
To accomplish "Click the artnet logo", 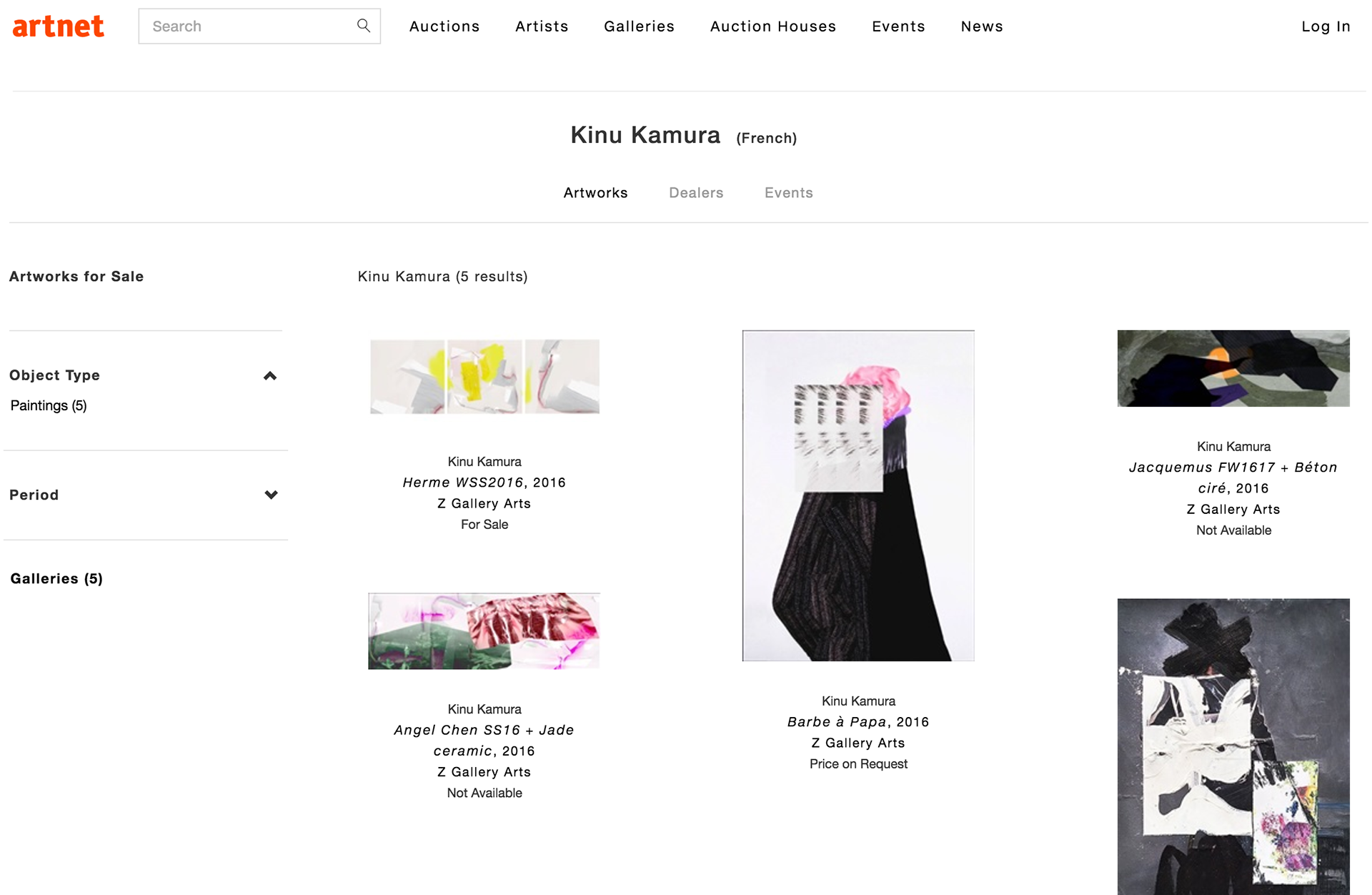I will coord(57,26).
